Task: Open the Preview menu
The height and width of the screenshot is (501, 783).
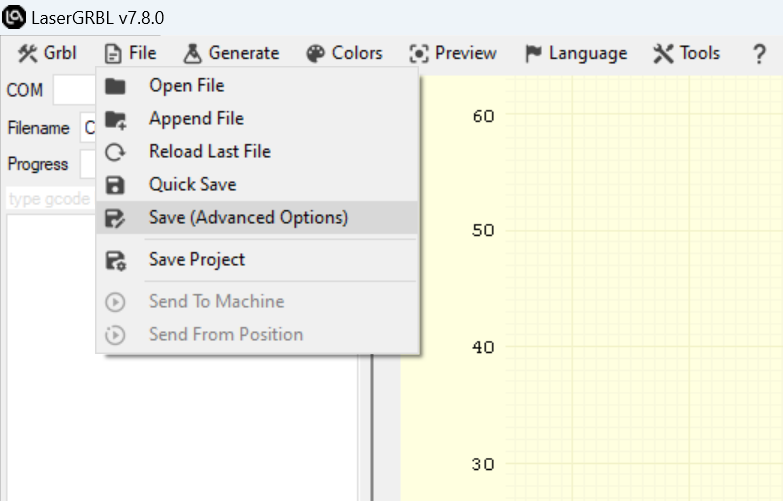Action: [x=453, y=53]
